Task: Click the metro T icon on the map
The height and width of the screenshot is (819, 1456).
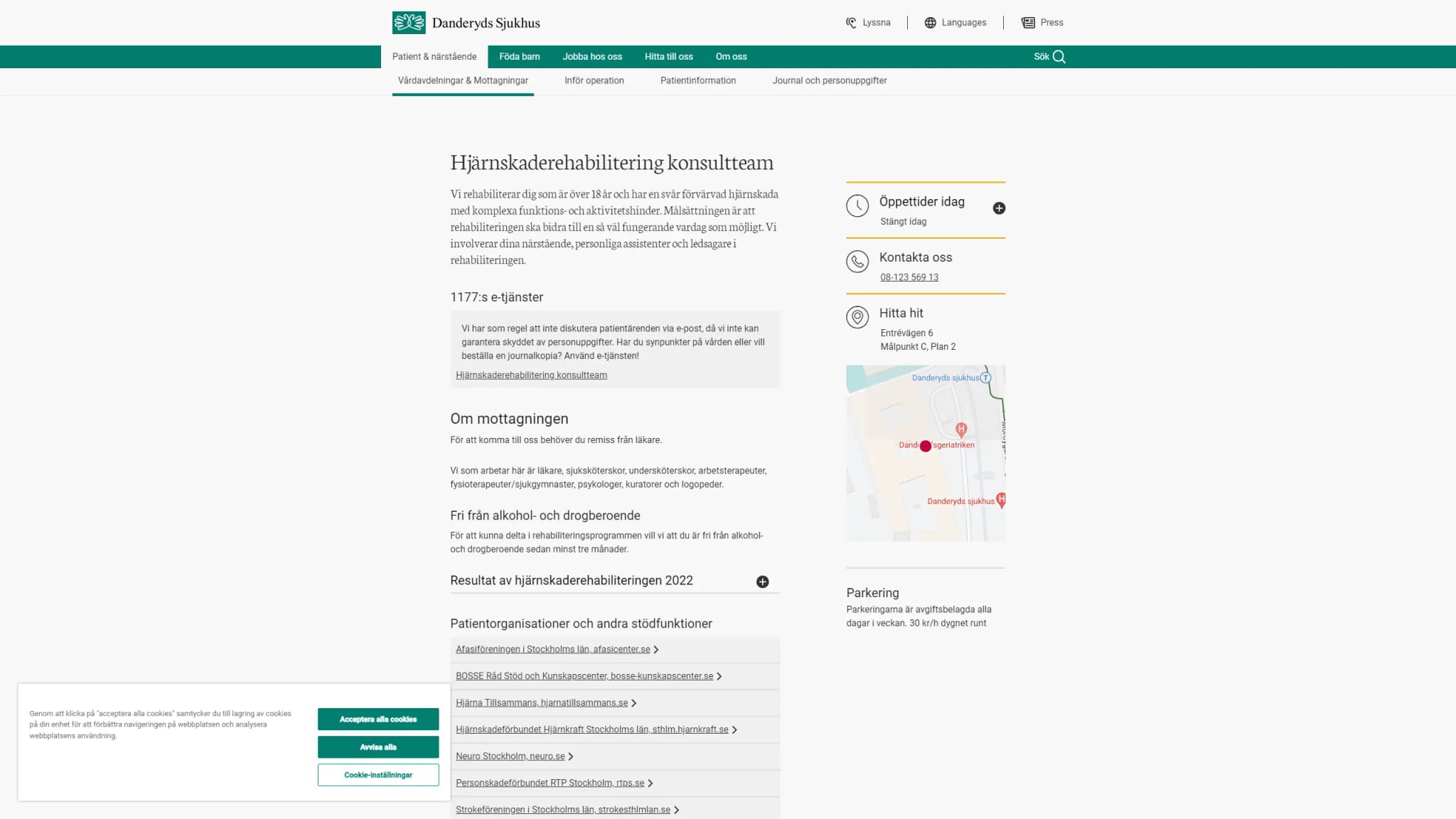Action: point(985,378)
